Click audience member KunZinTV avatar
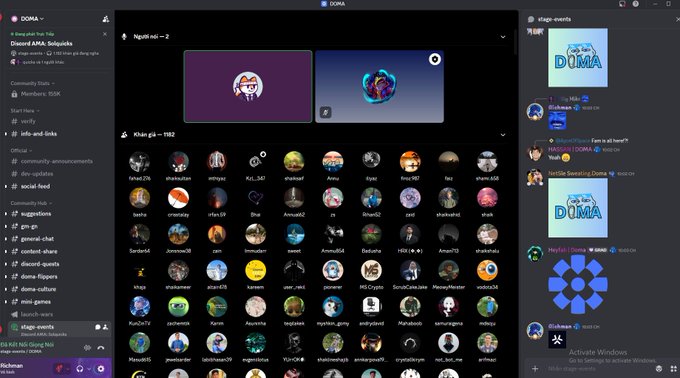This screenshot has width=680, height=378. (139, 306)
